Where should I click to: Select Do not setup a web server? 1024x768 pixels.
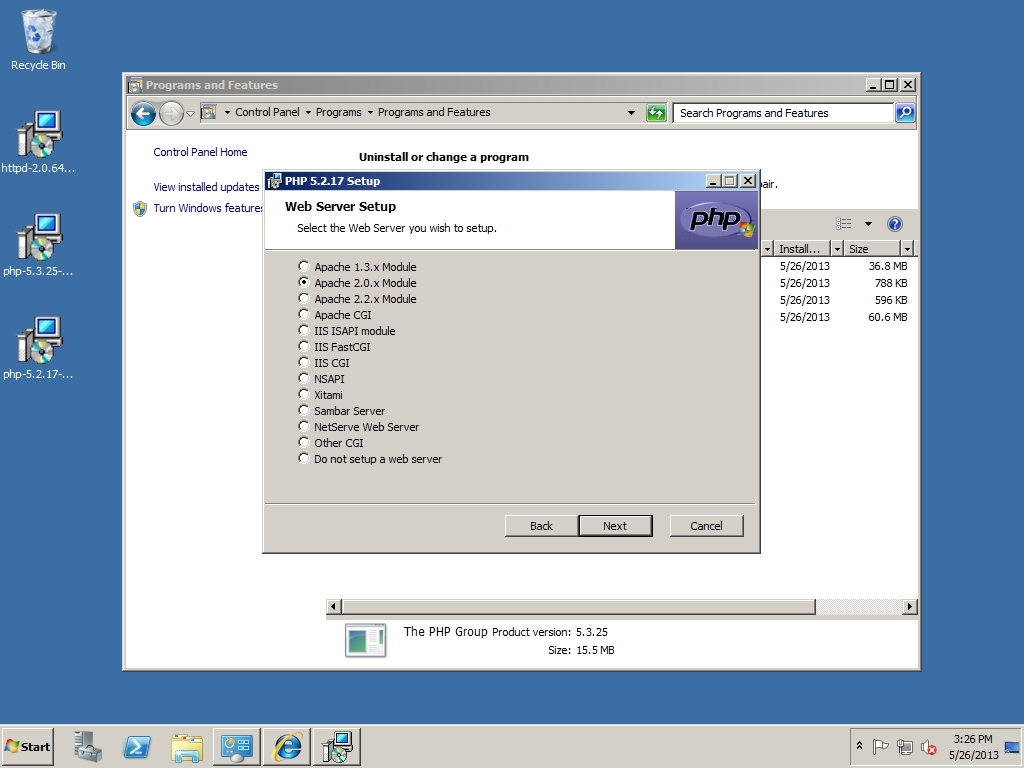[304, 458]
